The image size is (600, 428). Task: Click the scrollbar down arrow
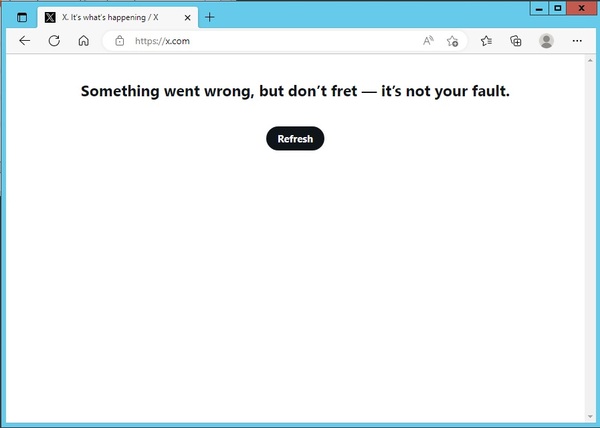590,417
